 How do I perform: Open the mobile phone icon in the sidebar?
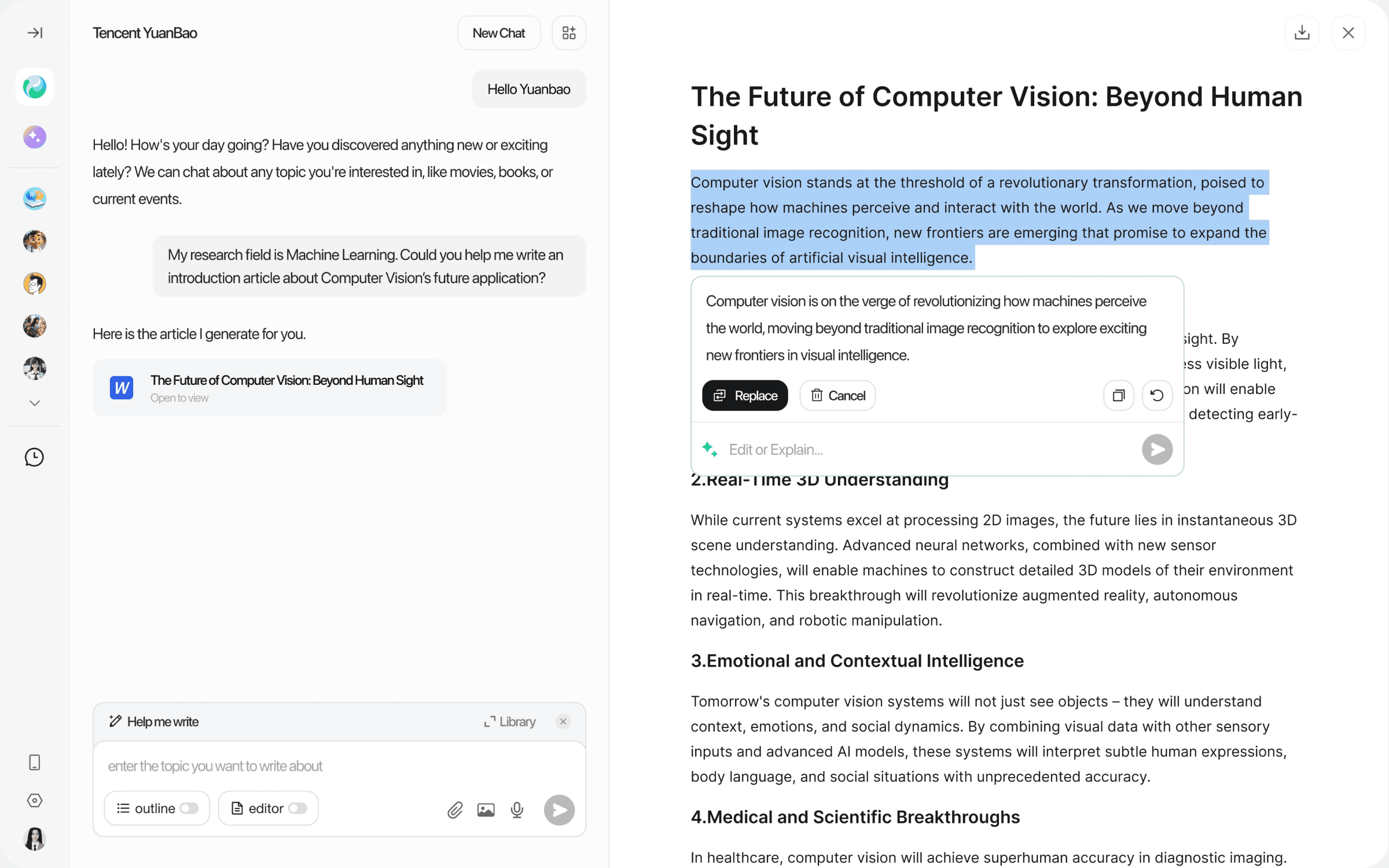pos(35,762)
